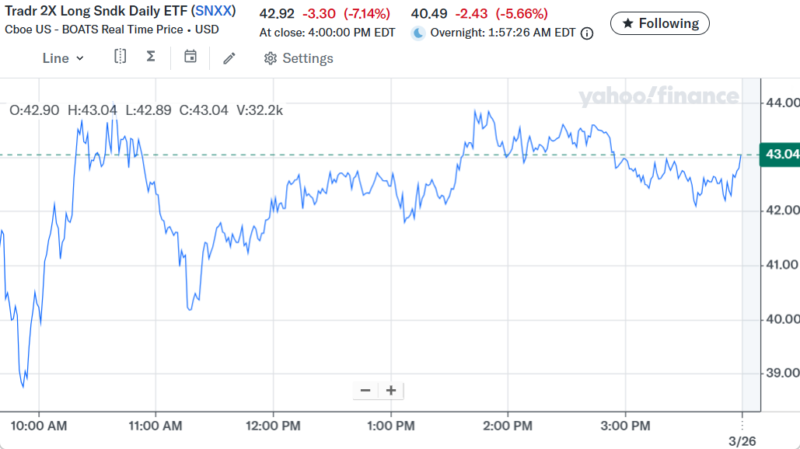Click the Yahoo Finance watermark logo
This screenshot has height=449, width=800.
click(x=657, y=97)
